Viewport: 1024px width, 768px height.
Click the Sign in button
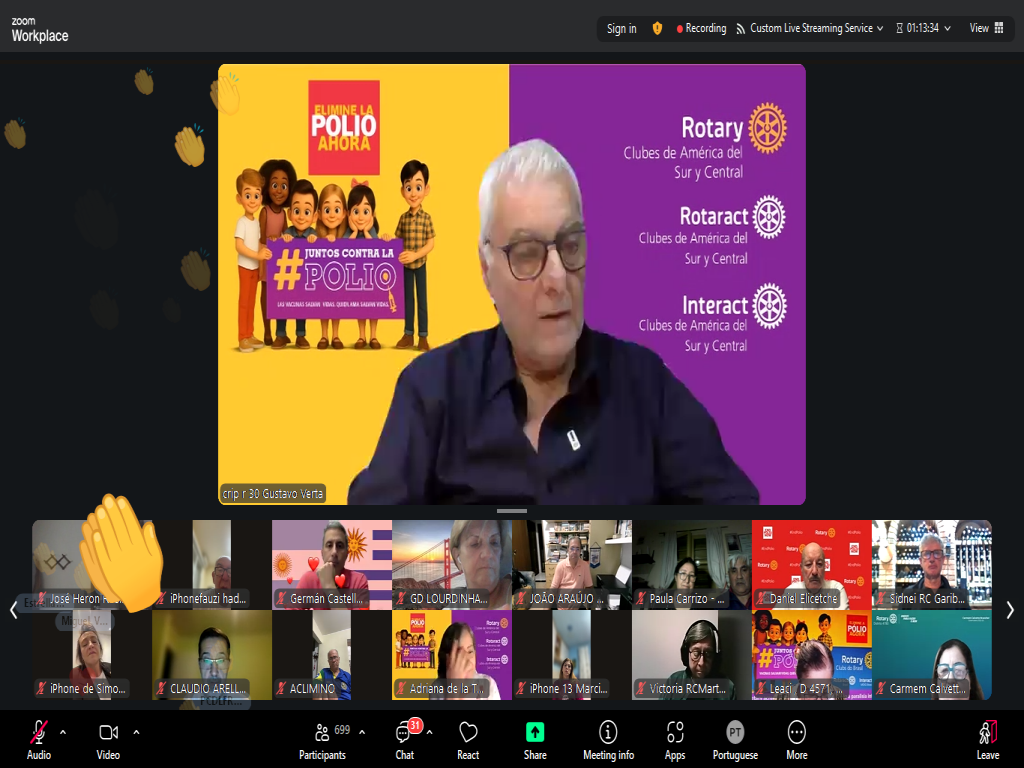tap(621, 28)
